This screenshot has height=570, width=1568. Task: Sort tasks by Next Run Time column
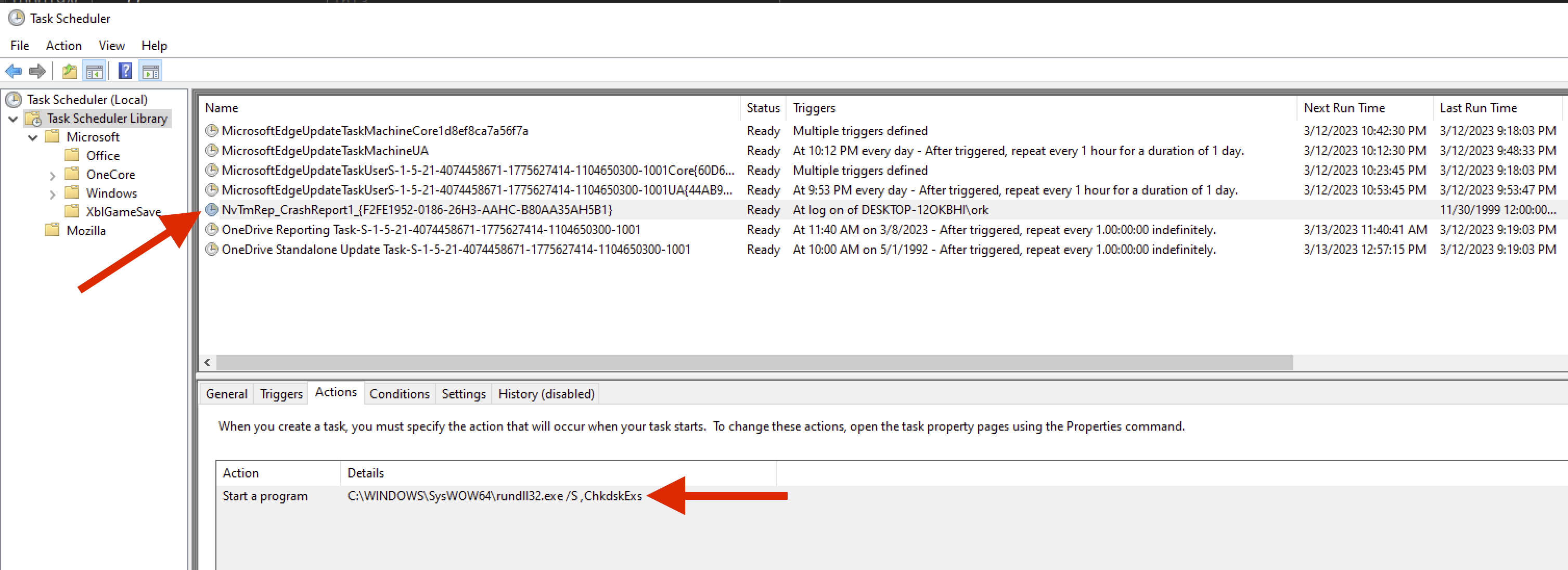(x=1343, y=108)
